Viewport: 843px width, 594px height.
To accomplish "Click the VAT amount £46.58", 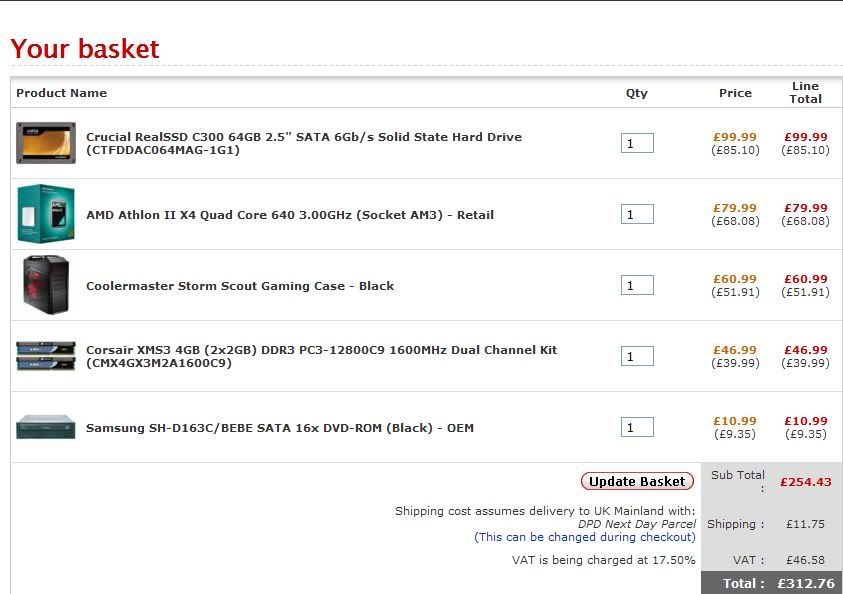I will click(x=805, y=560).
